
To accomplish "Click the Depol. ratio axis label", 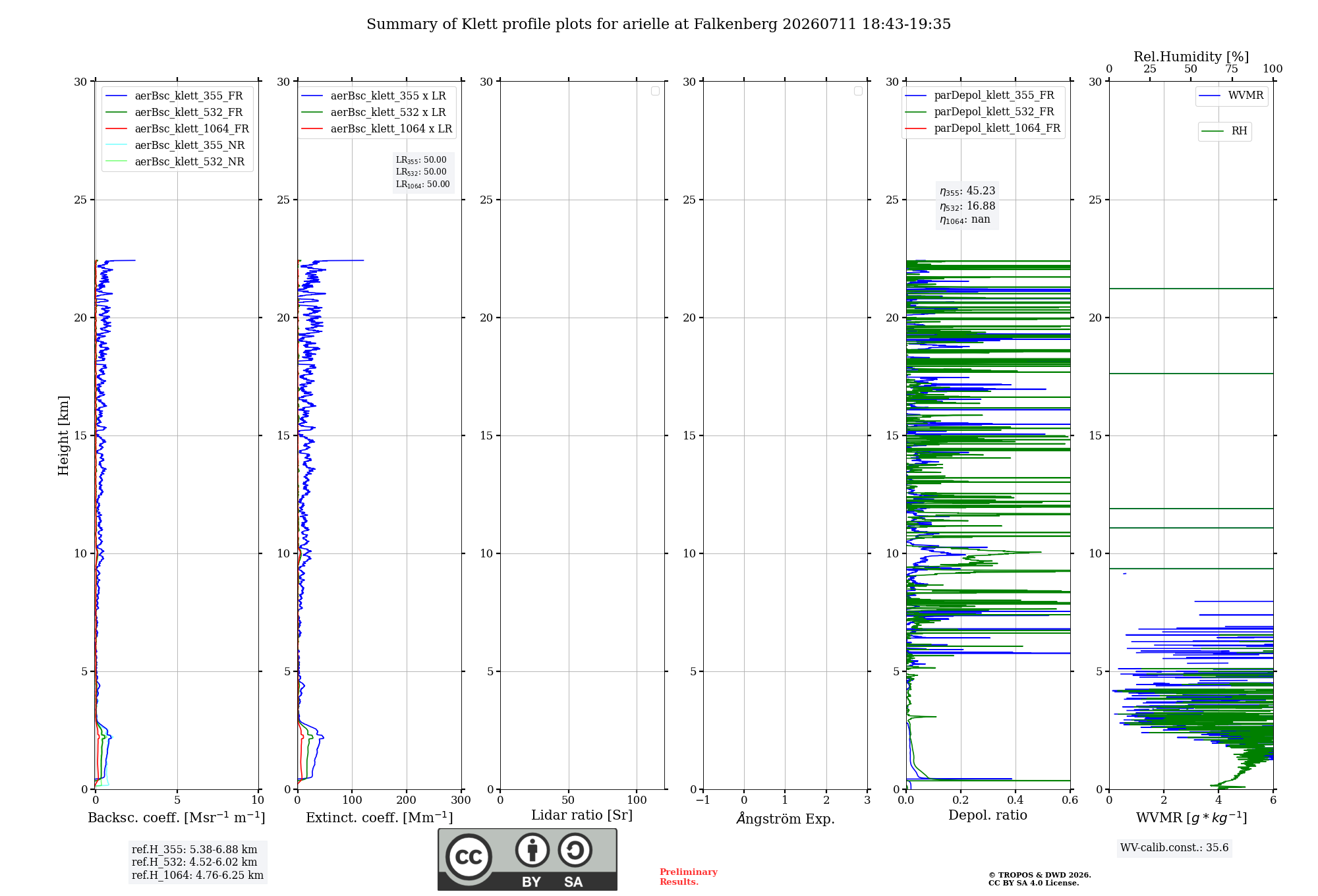I will pos(987,816).
